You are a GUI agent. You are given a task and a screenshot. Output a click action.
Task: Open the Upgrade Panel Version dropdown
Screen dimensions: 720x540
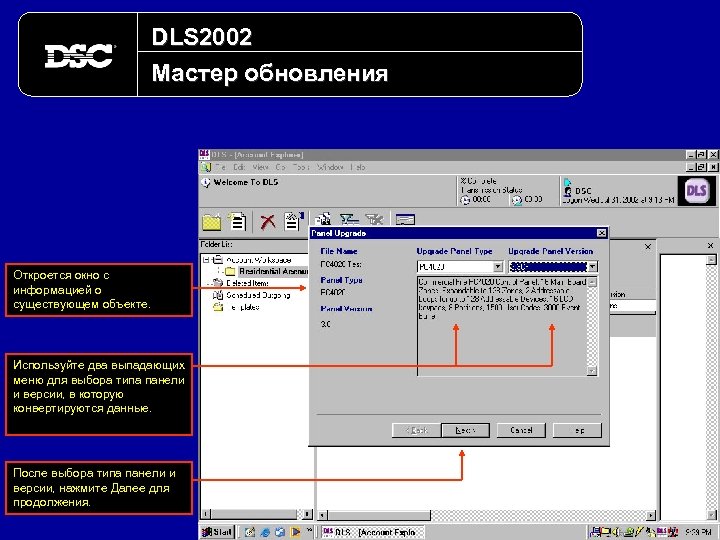(x=593, y=267)
